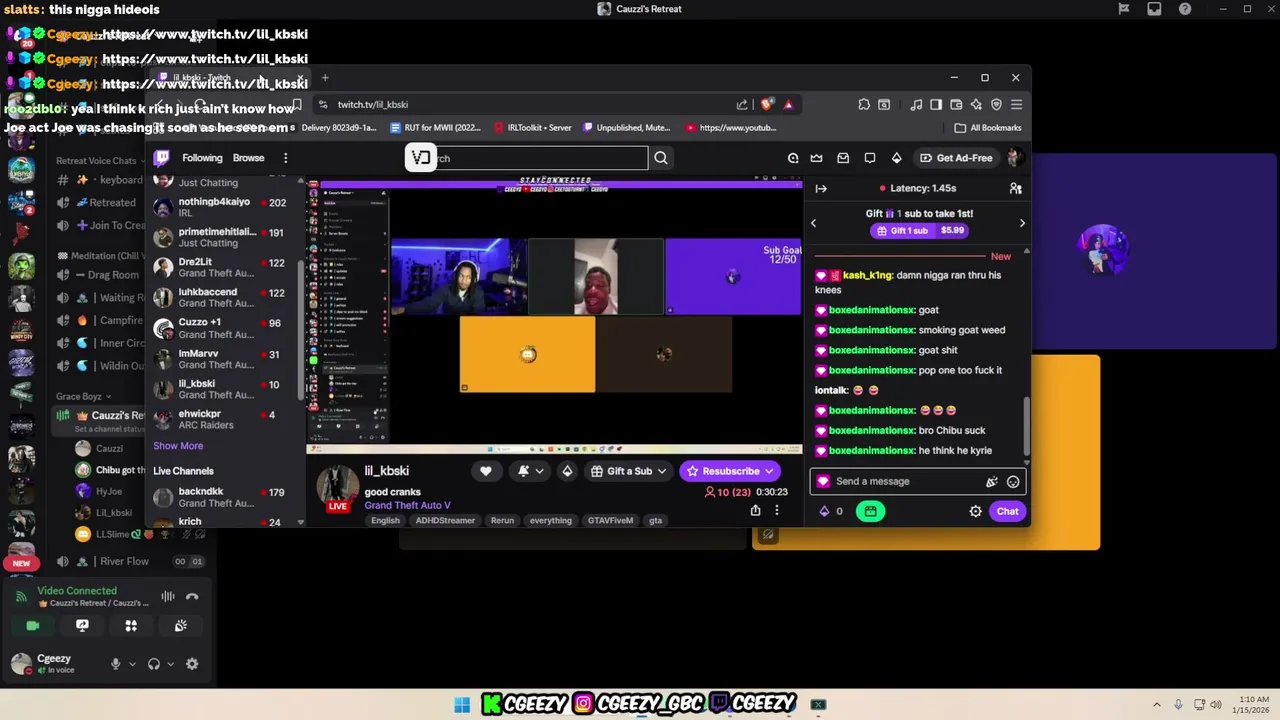This screenshot has width=1280, height=720.
Task: Open the Get Bits diamond icon in Twitch header
Action: pos(896,158)
